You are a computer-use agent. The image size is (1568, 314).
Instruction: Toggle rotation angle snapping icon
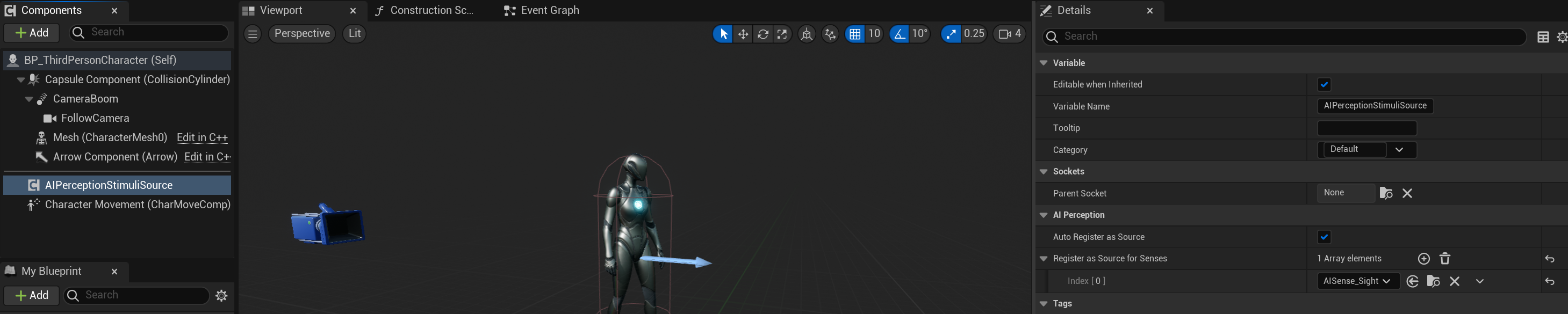click(x=899, y=34)
